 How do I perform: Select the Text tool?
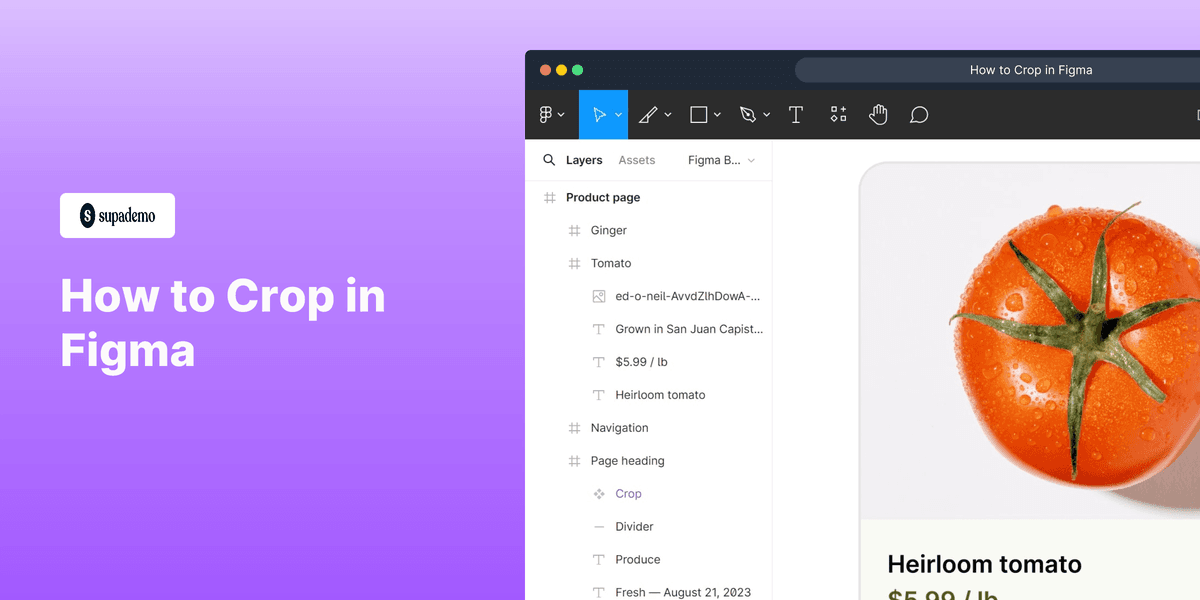(796, 114)
